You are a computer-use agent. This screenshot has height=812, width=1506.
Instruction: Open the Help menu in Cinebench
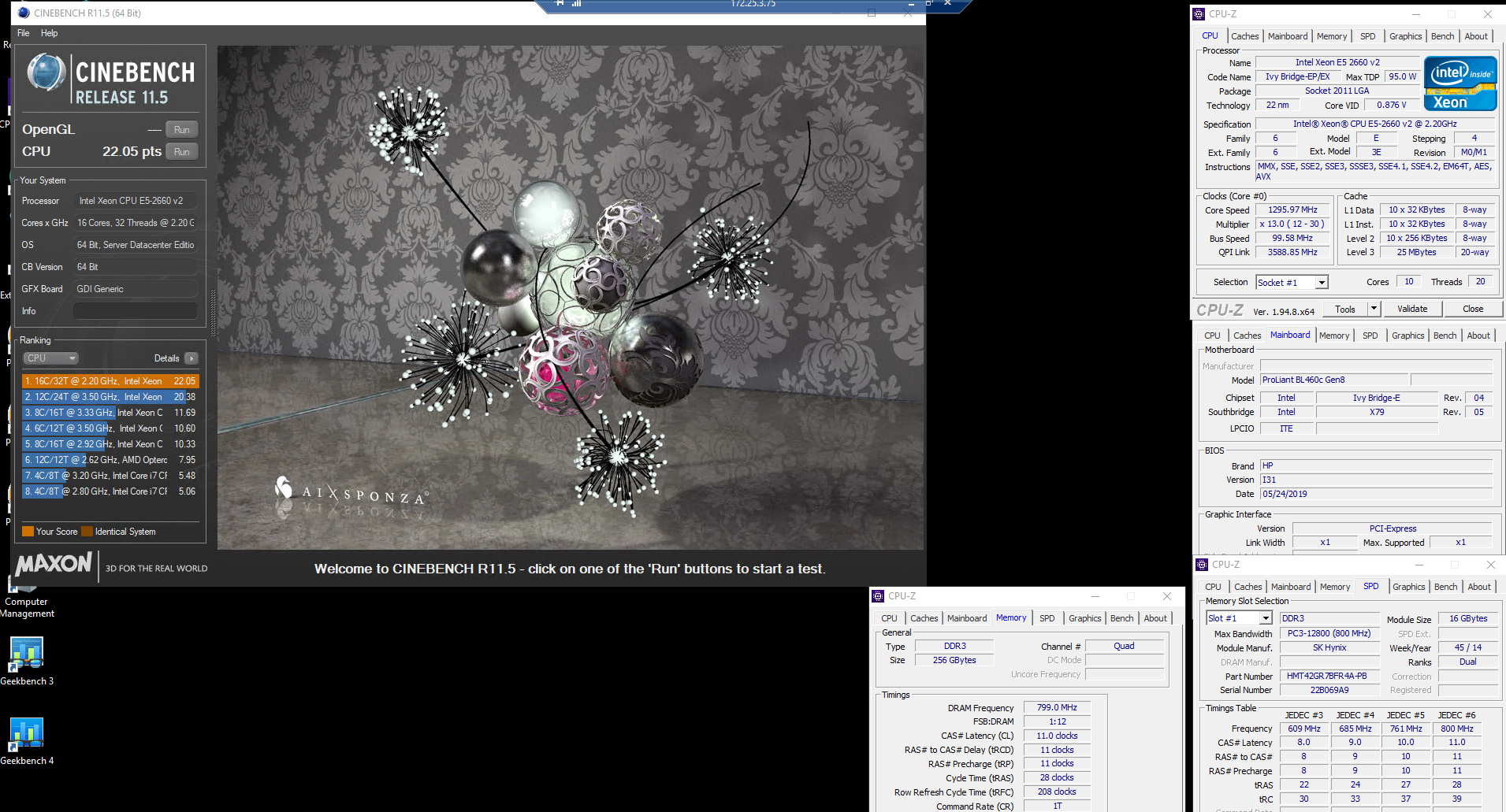pos(49,33)
